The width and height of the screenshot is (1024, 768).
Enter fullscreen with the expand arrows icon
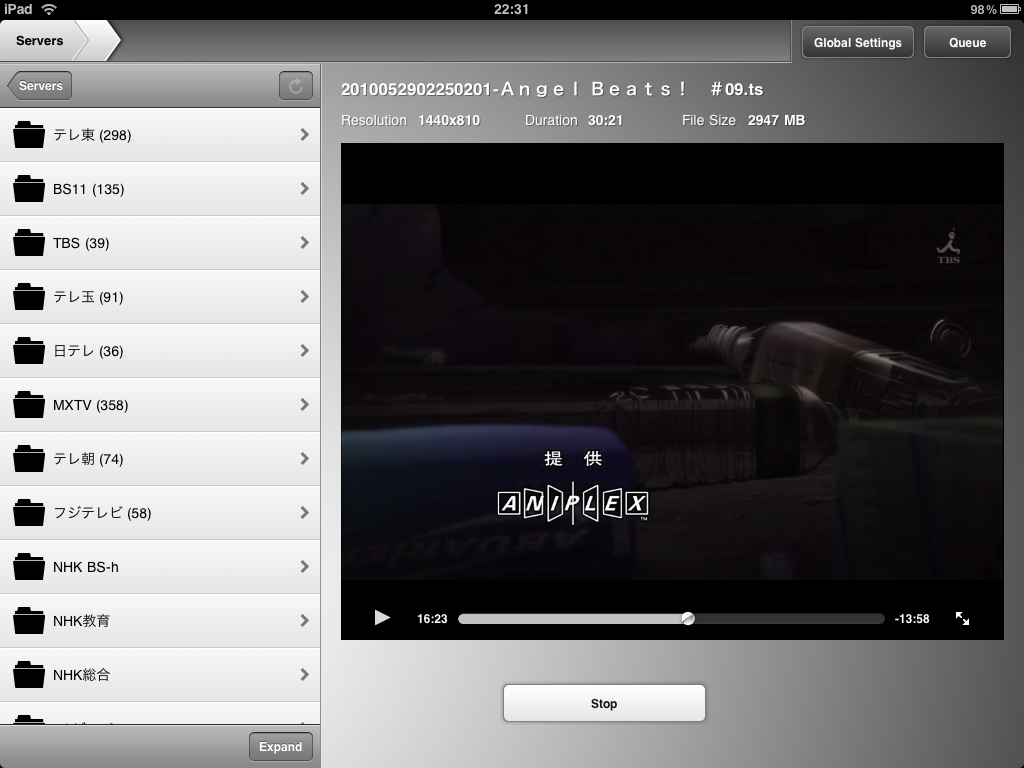[962, 619]
